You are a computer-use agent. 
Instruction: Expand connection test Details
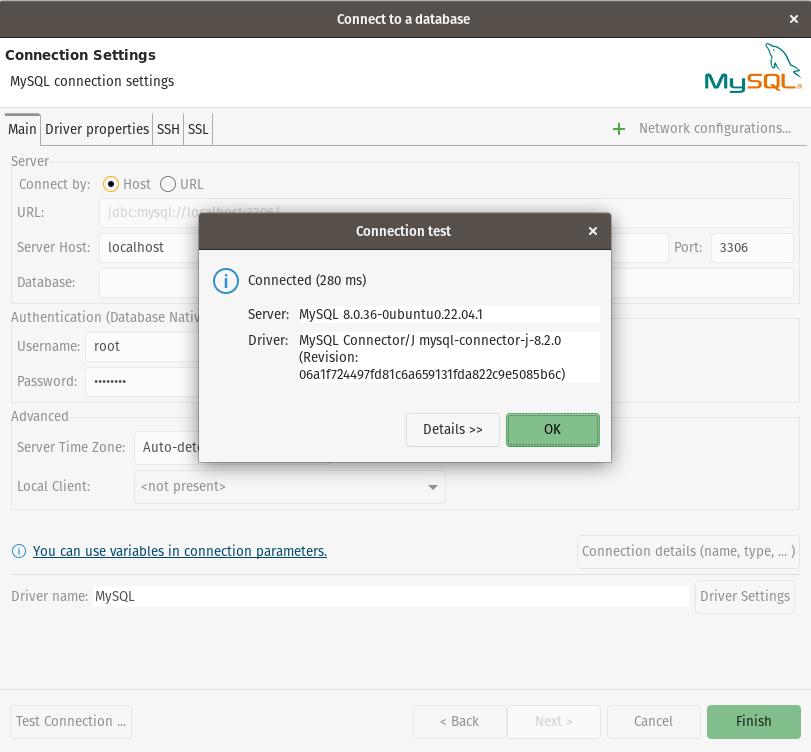(x=452, y=429)
